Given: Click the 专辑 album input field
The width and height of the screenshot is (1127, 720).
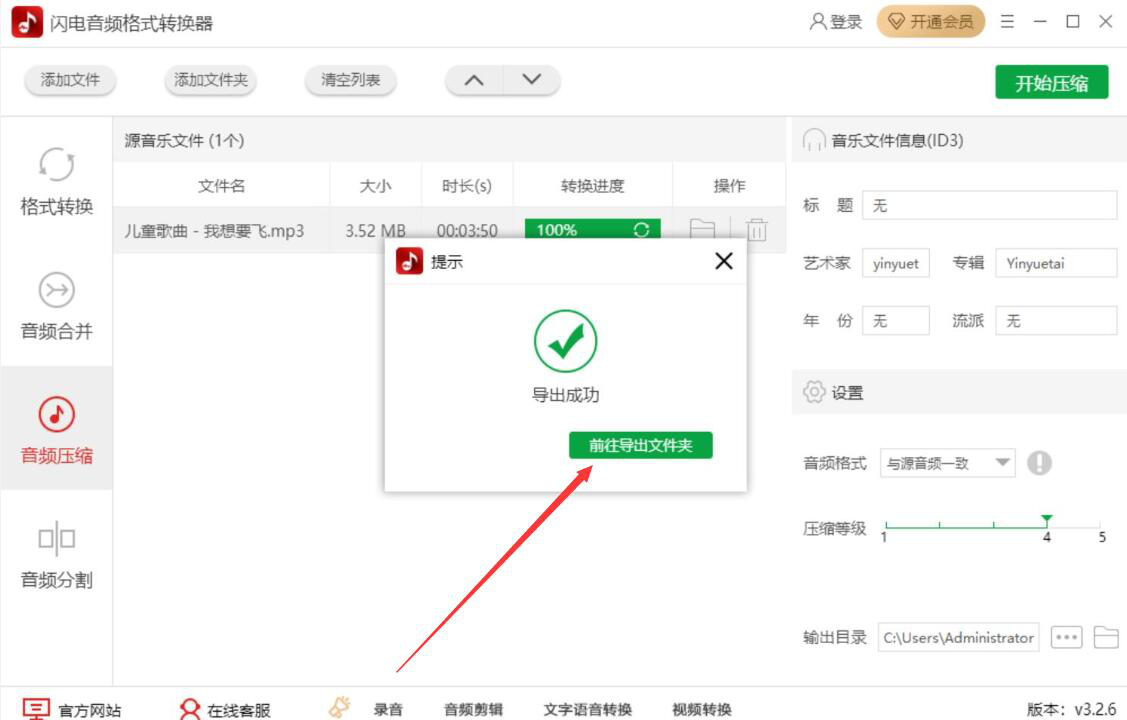Looking at the screenshot, I should point(1056,263).
